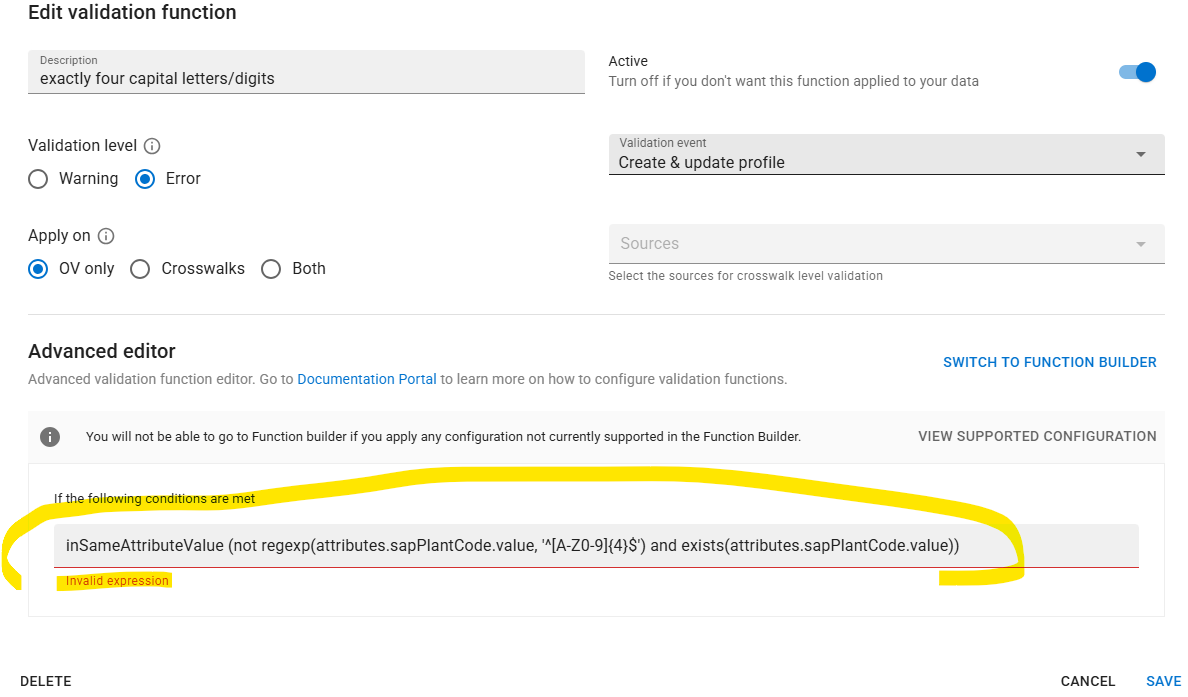1188x697 pixels.
Task: Open the Documentation Portal link
Action: pos(367,379)
